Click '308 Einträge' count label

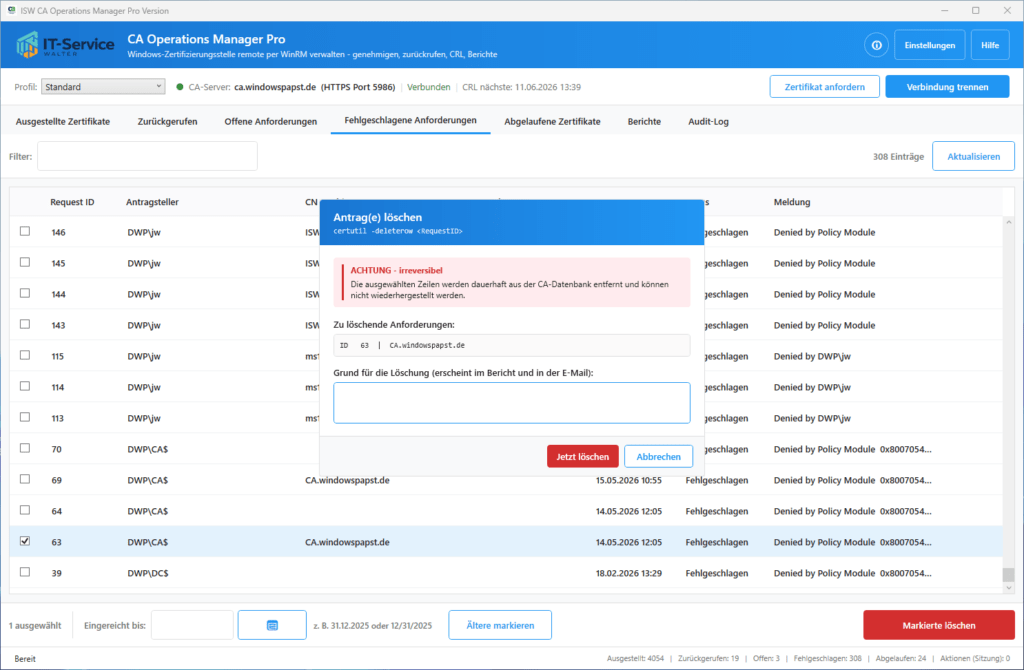898,157
